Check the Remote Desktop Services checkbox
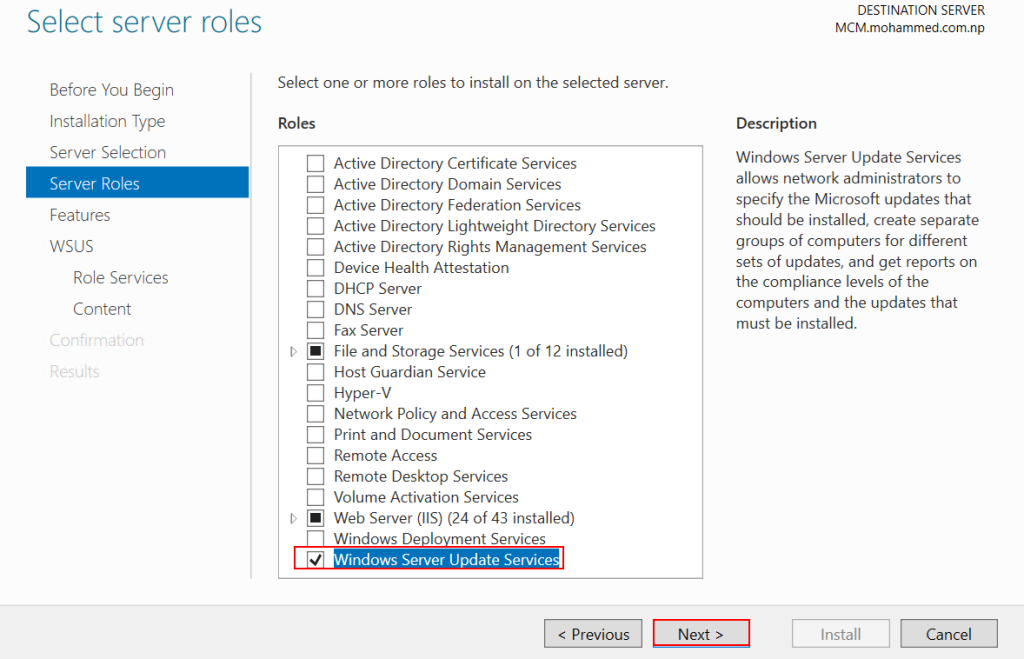The width and height of the screenshot is (1024, 659). click(x=316, y=476)
